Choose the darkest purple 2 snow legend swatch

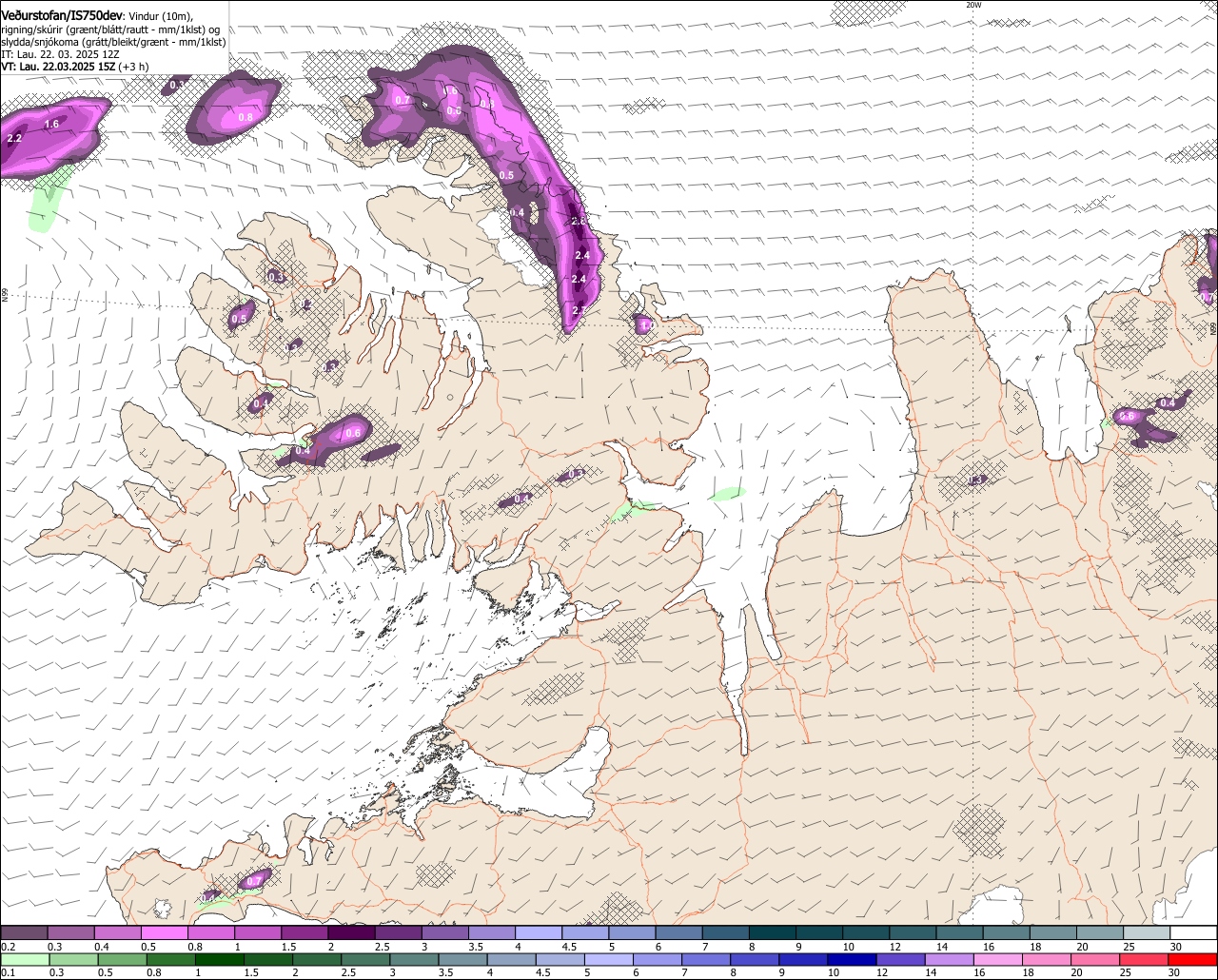click(351, 933)
